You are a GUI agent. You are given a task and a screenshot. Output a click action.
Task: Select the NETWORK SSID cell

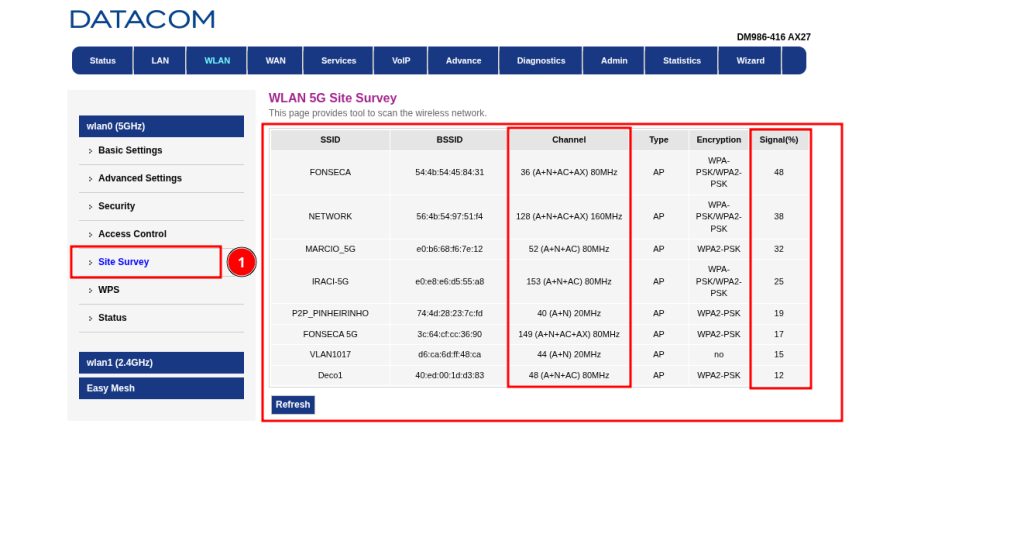[330, 217]
